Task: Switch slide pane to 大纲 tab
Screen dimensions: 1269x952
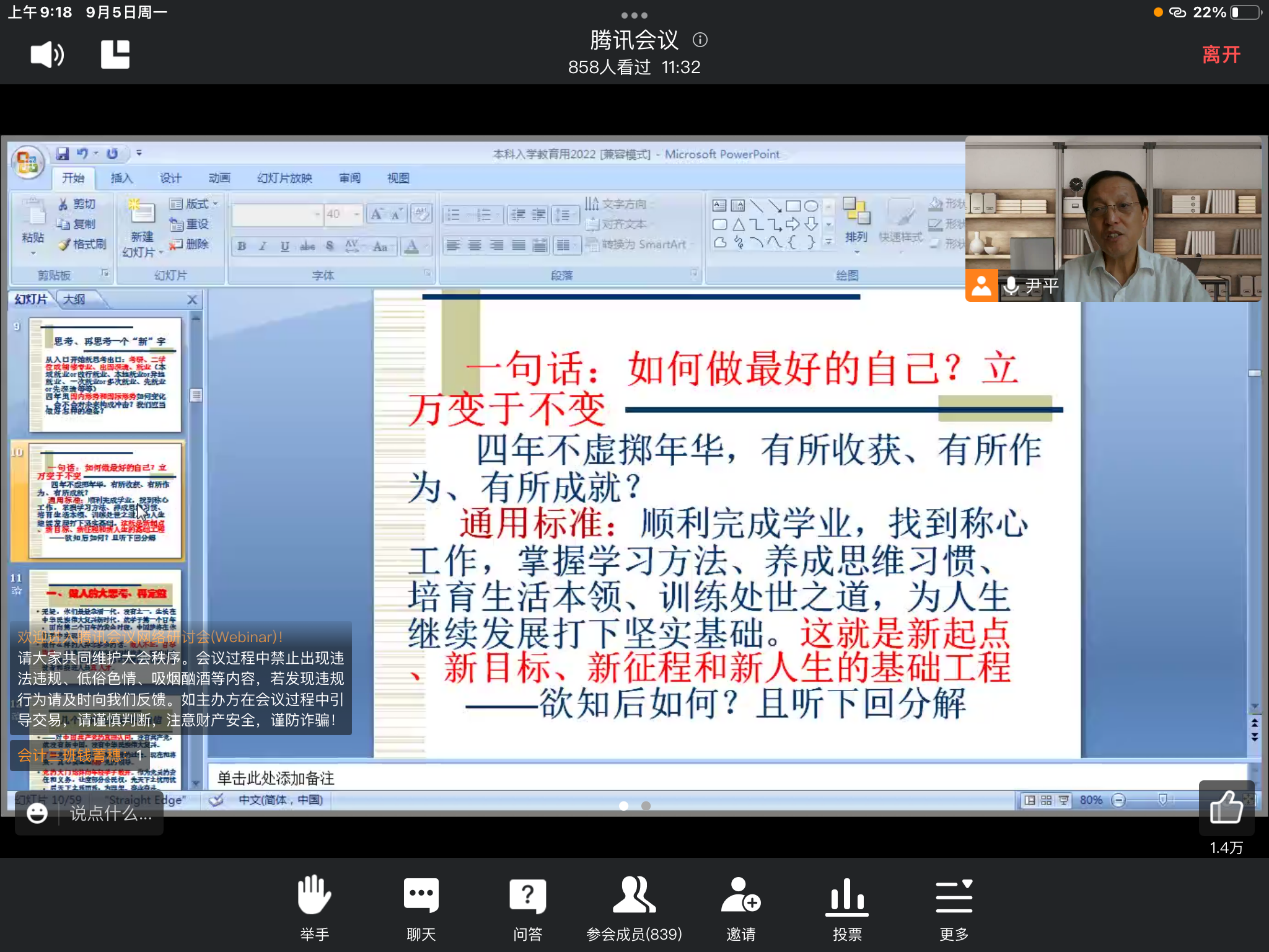Action: [x=74, y=299]
